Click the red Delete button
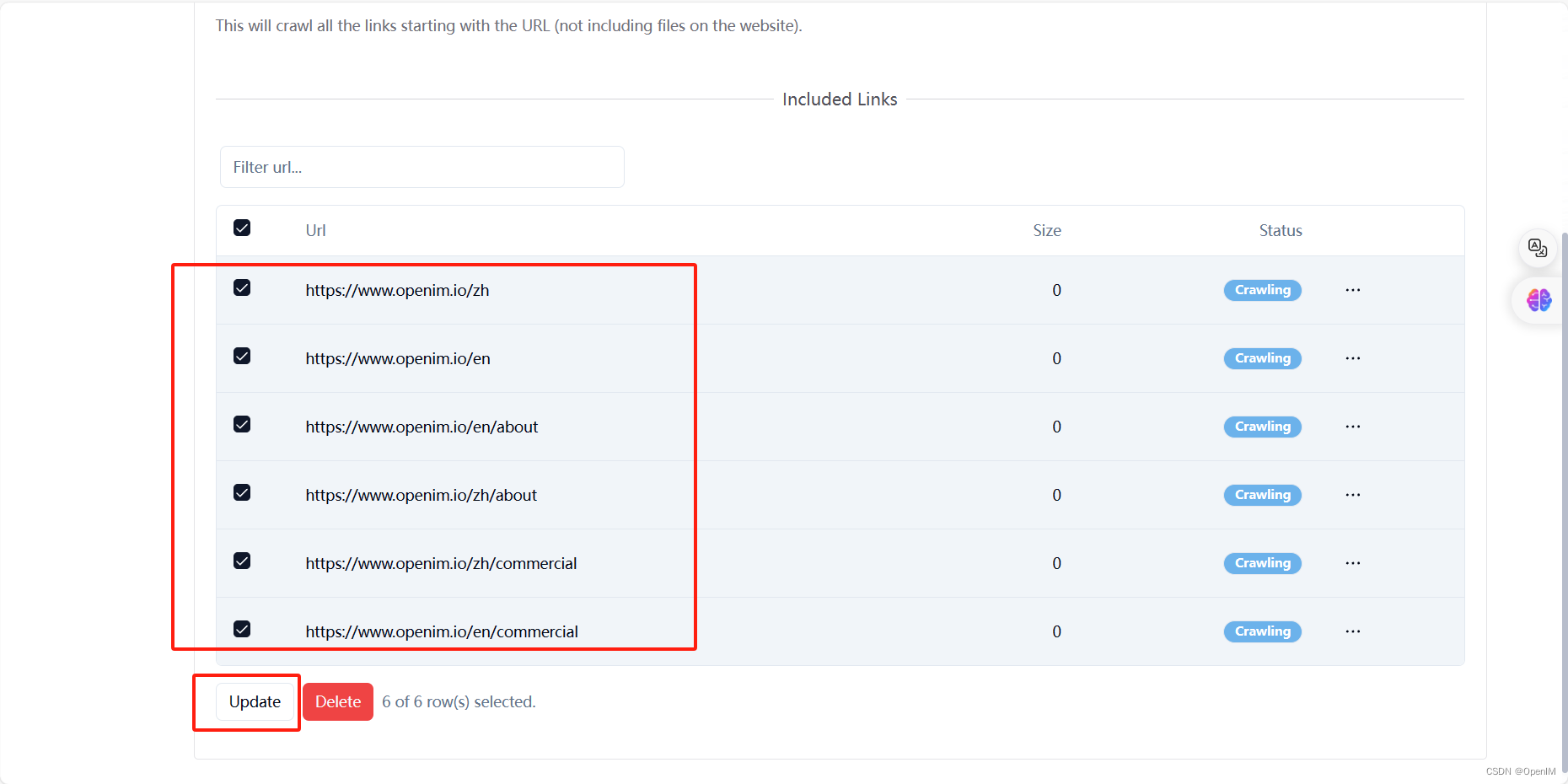 pos(338,701)
